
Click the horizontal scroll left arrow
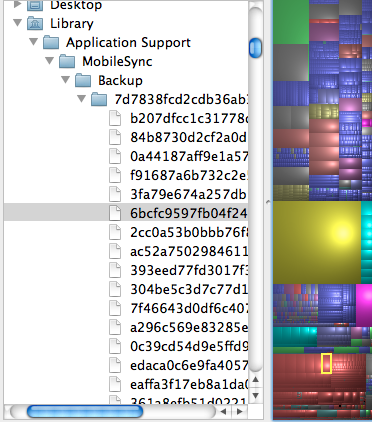[224, 412]
